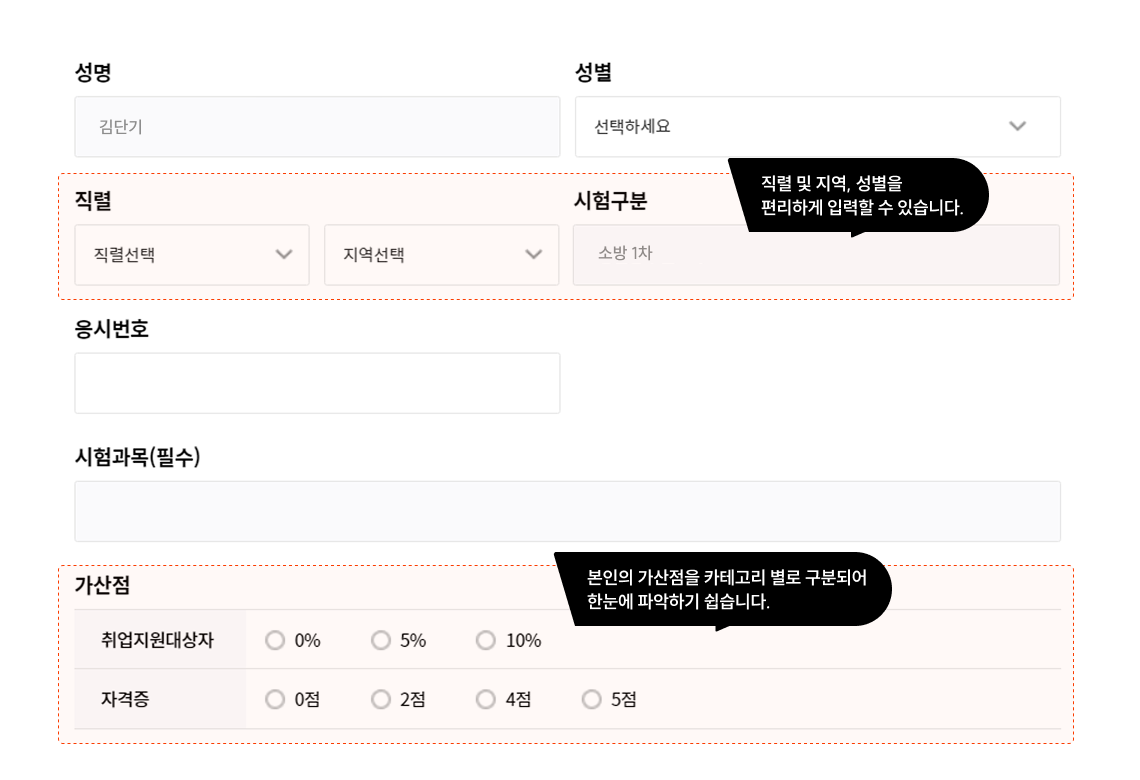
Task: Select the 0% 취업지원대상자 radio button
Action: point(275,640)
